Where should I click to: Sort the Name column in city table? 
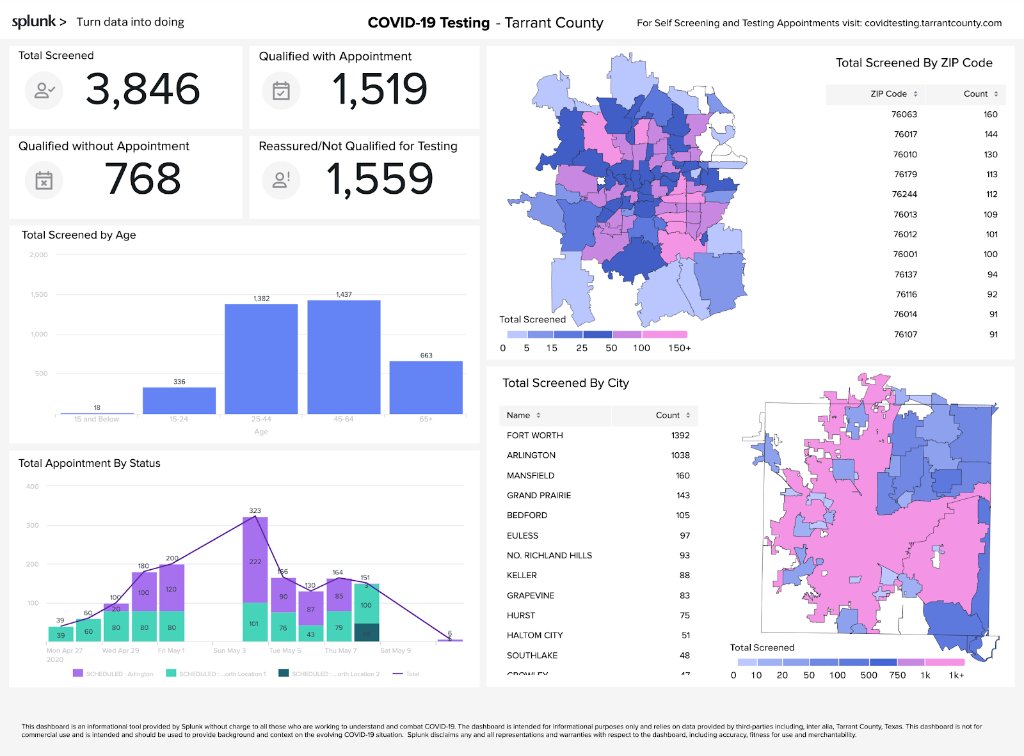pos(540,415)
